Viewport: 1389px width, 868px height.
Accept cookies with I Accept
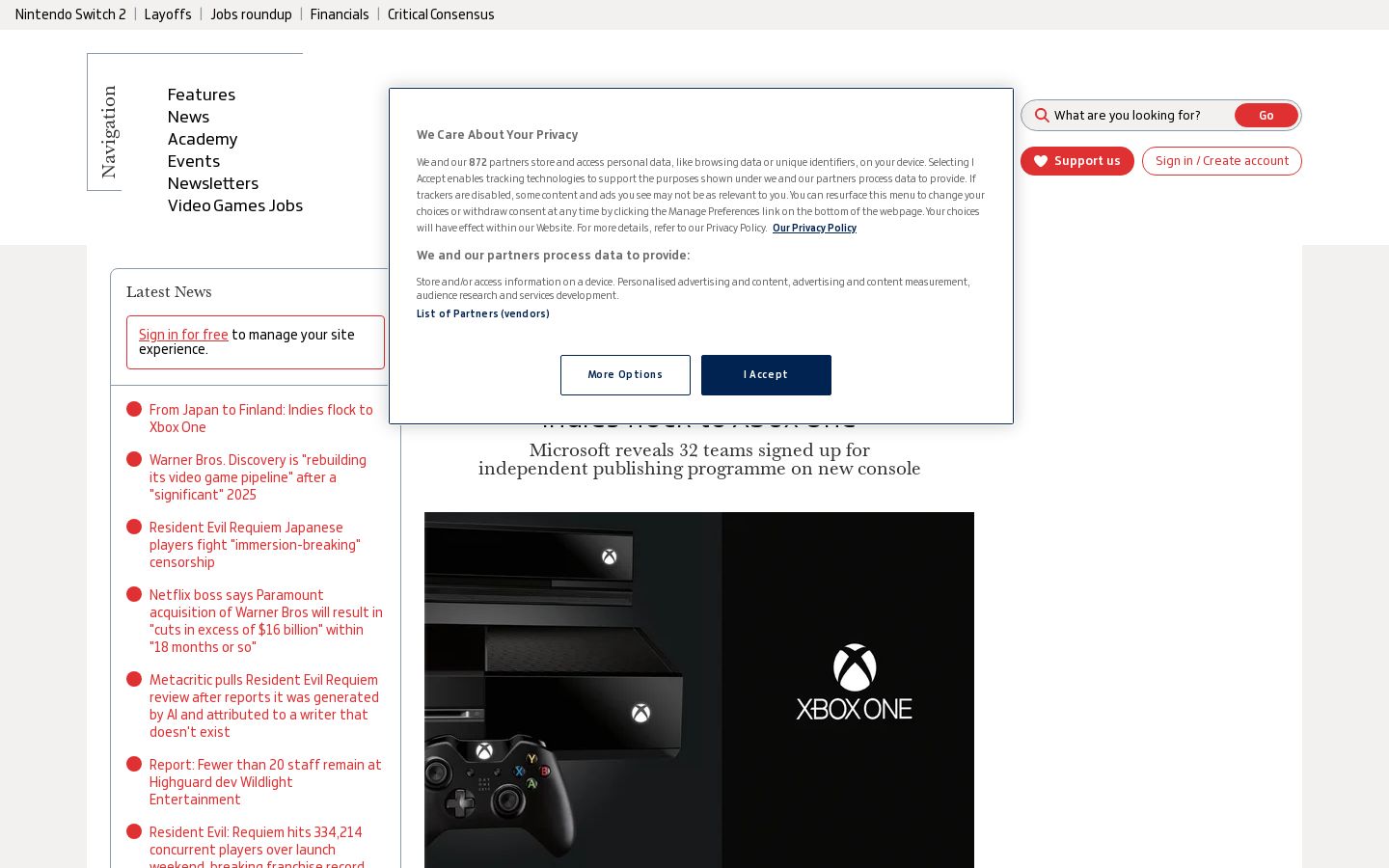click(766, 375)
